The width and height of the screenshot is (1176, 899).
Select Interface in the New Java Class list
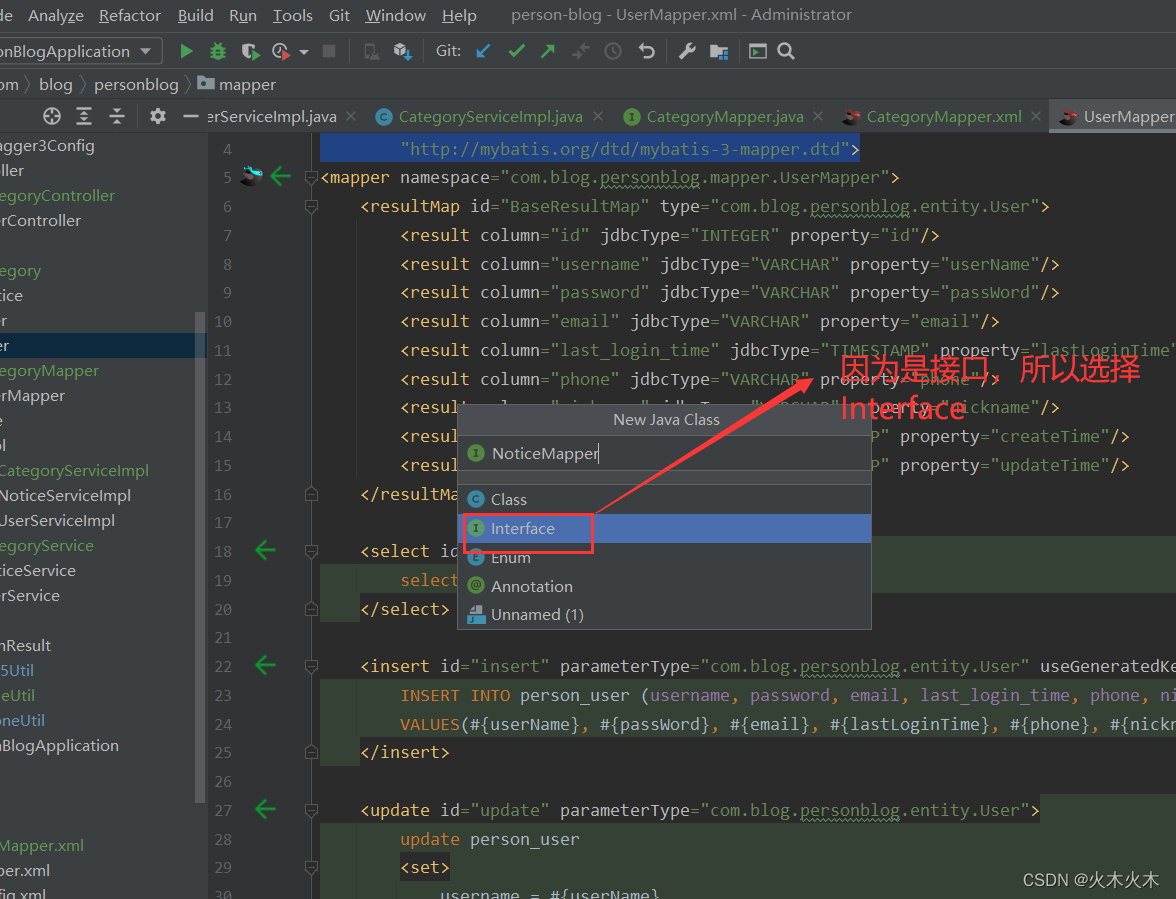pyautogui.click(x=523, y=529)
